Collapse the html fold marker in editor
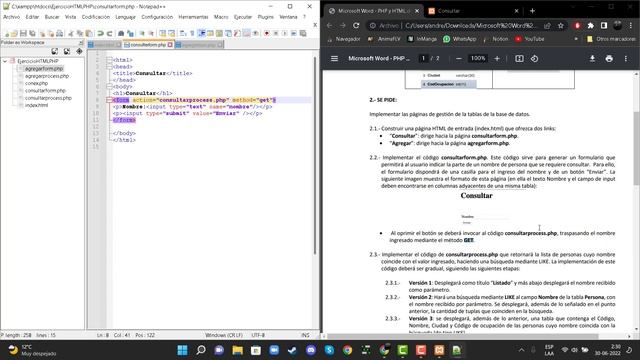 pos(109,60)
